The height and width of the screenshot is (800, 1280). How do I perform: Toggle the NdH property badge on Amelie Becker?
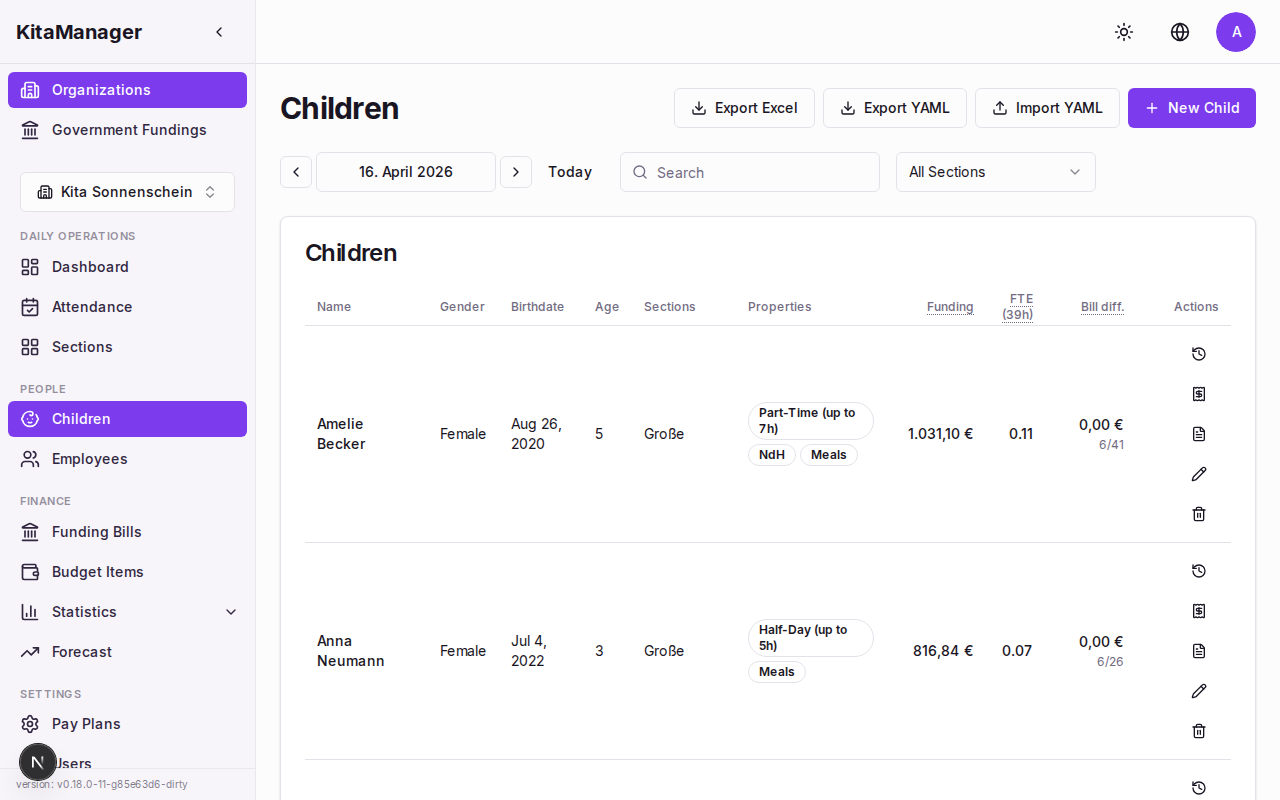[771, 455]
